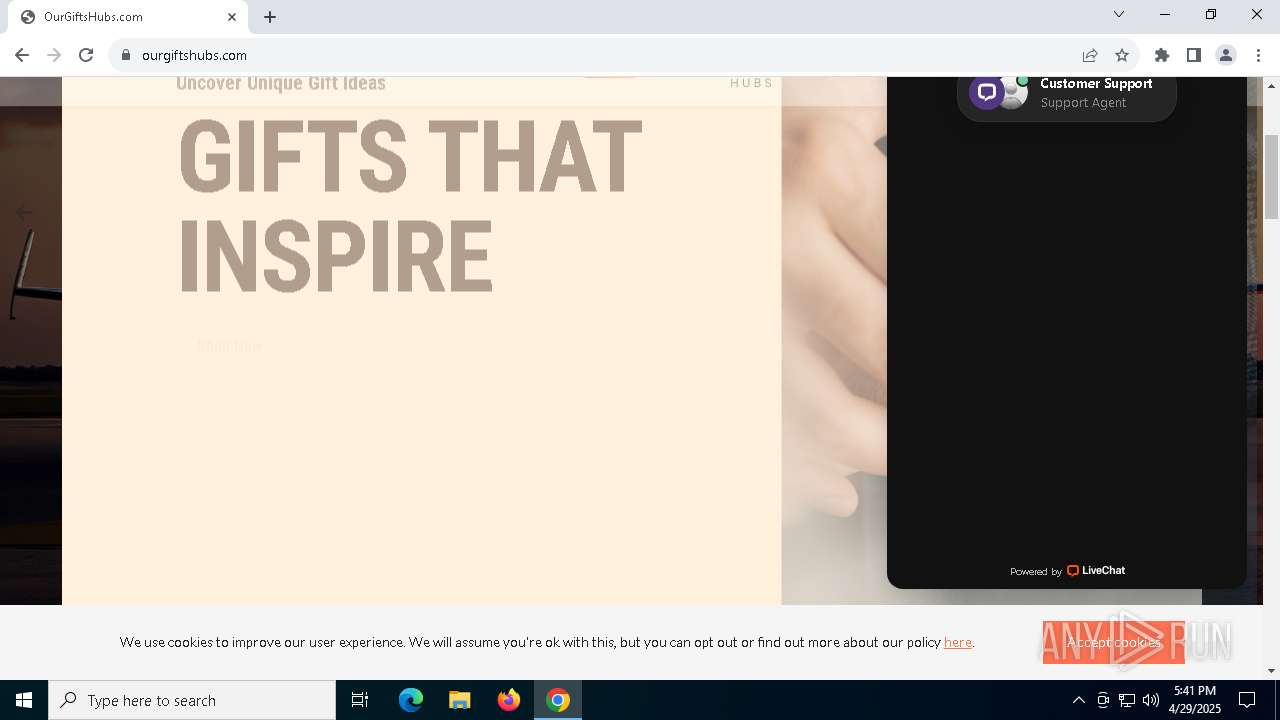Open the network status tray icon

click(x=1127, y=700)
